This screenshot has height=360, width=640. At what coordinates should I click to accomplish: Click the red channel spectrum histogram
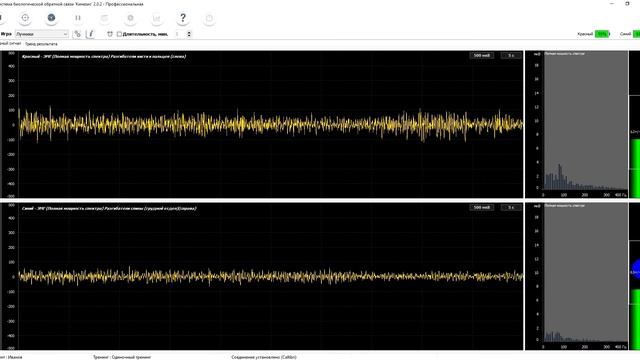[x=586, y=120]
